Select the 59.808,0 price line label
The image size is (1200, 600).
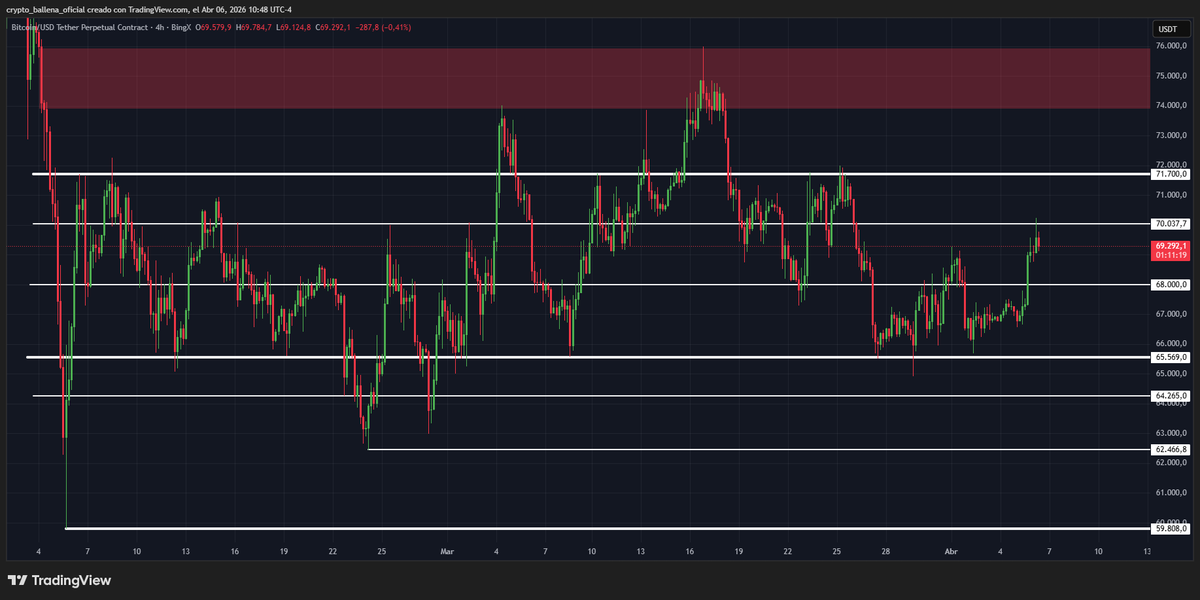pos(1170,529)
